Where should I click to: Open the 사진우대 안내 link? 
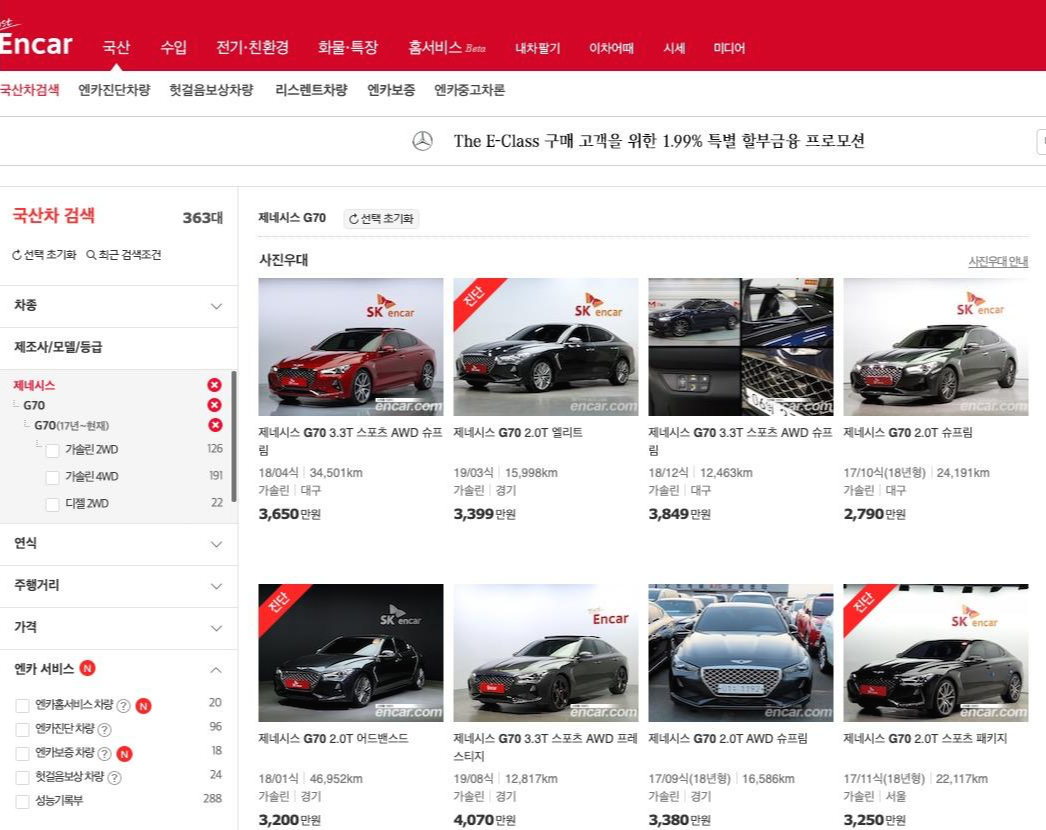pyautogui.click(x=998, y=262)
